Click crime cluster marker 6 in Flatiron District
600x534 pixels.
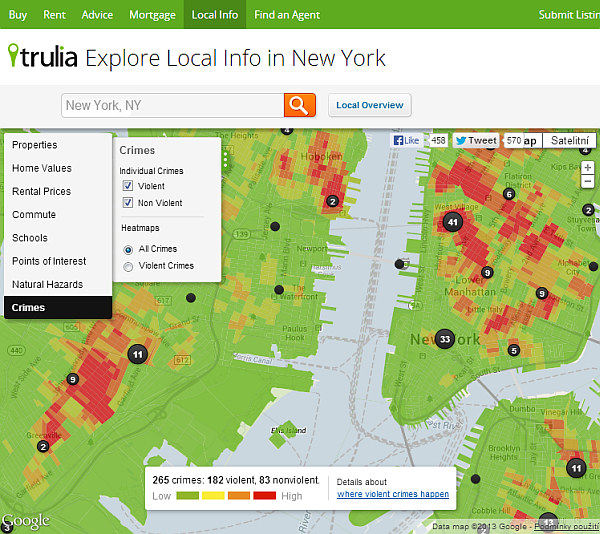coord(509,194)
